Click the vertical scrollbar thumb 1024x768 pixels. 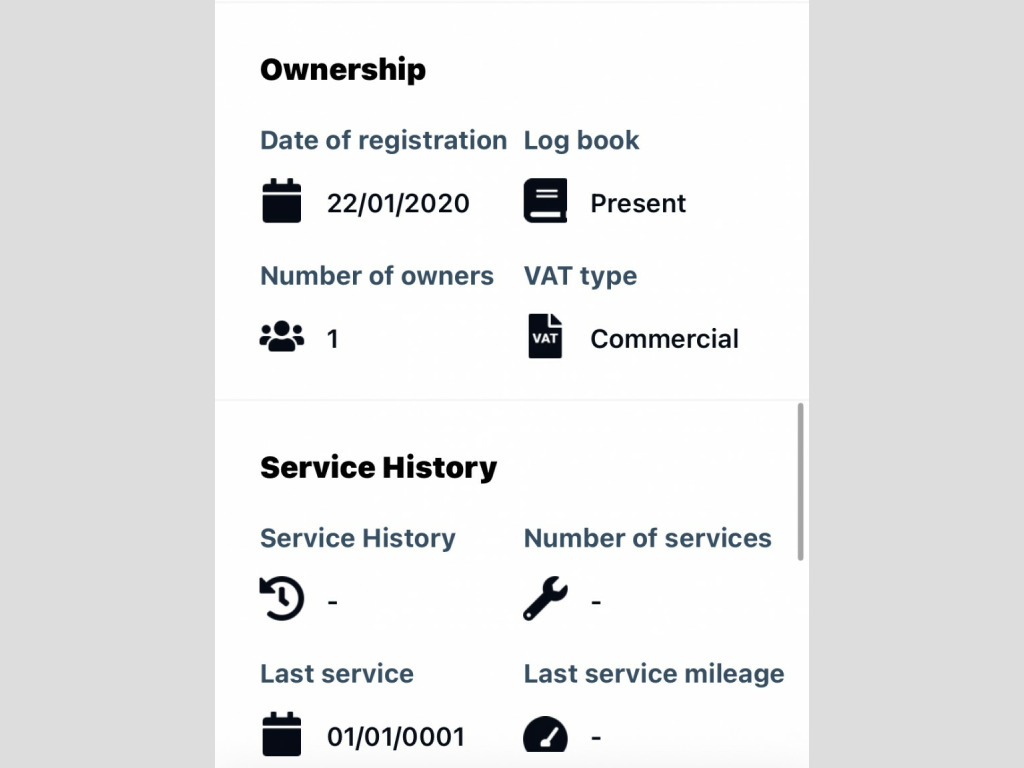(x=801, y=482)
